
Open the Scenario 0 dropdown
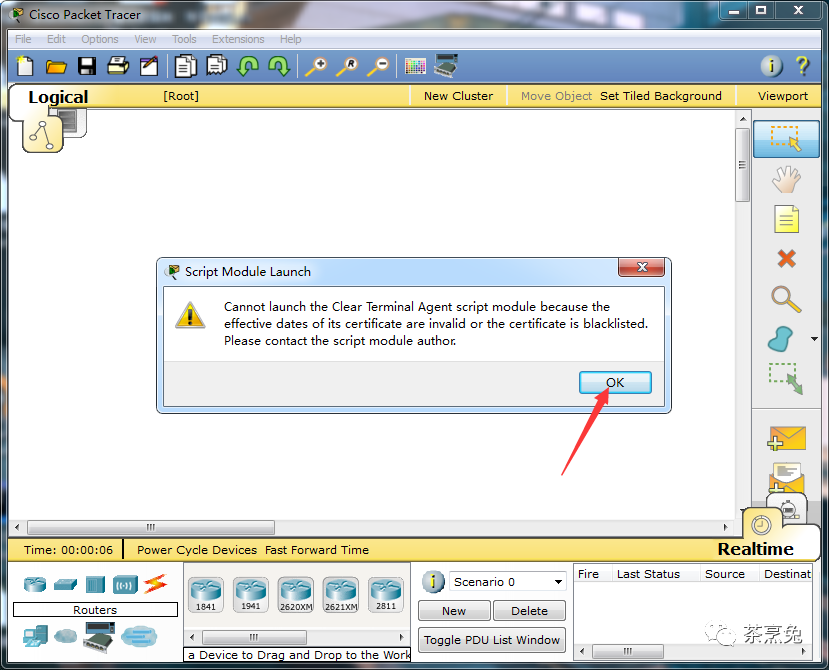(x=508, y=582)
